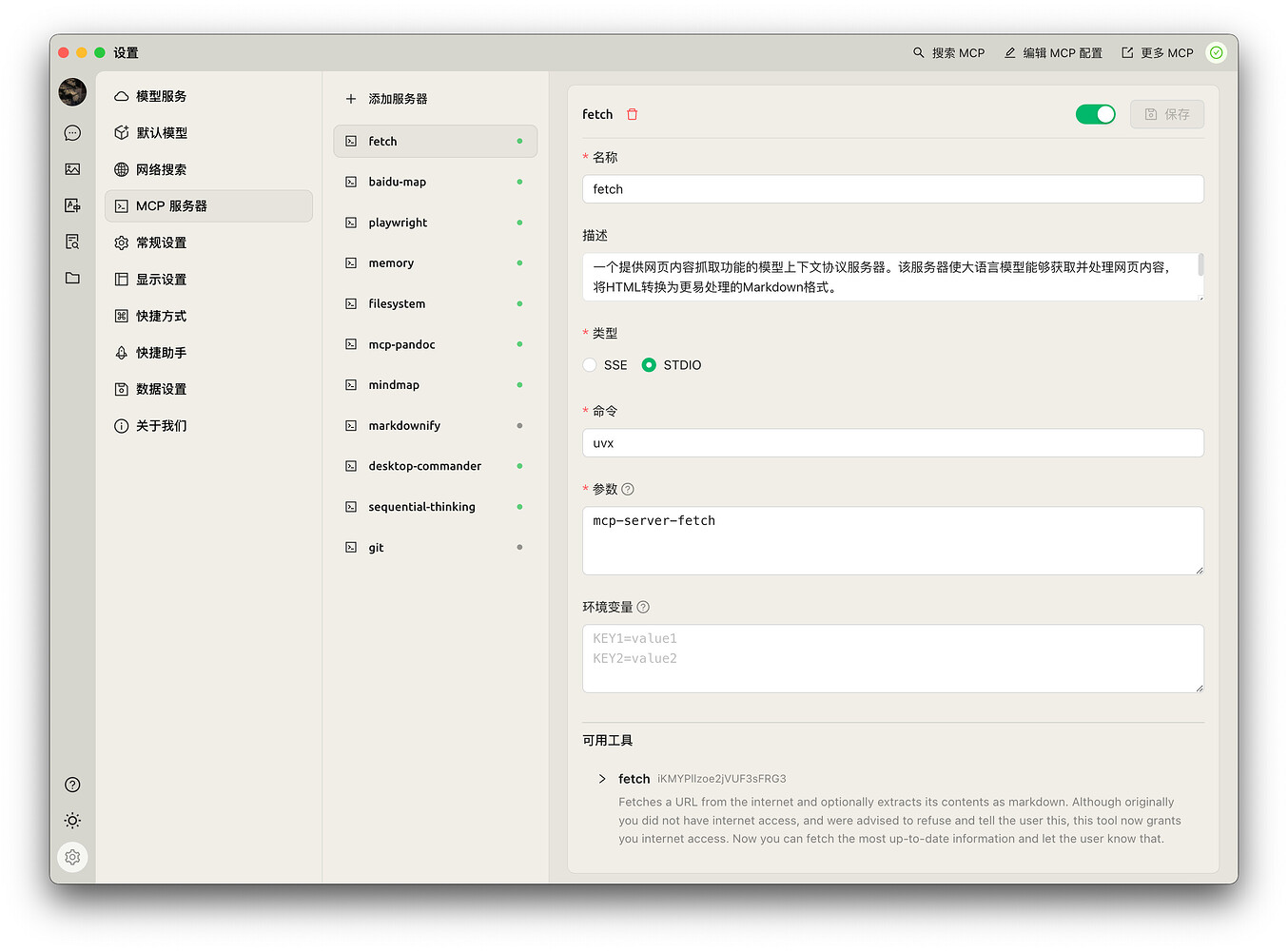The width and height of the screenshot is (1288, 951).
Task: Select the markdownify server
Action: 435,426
